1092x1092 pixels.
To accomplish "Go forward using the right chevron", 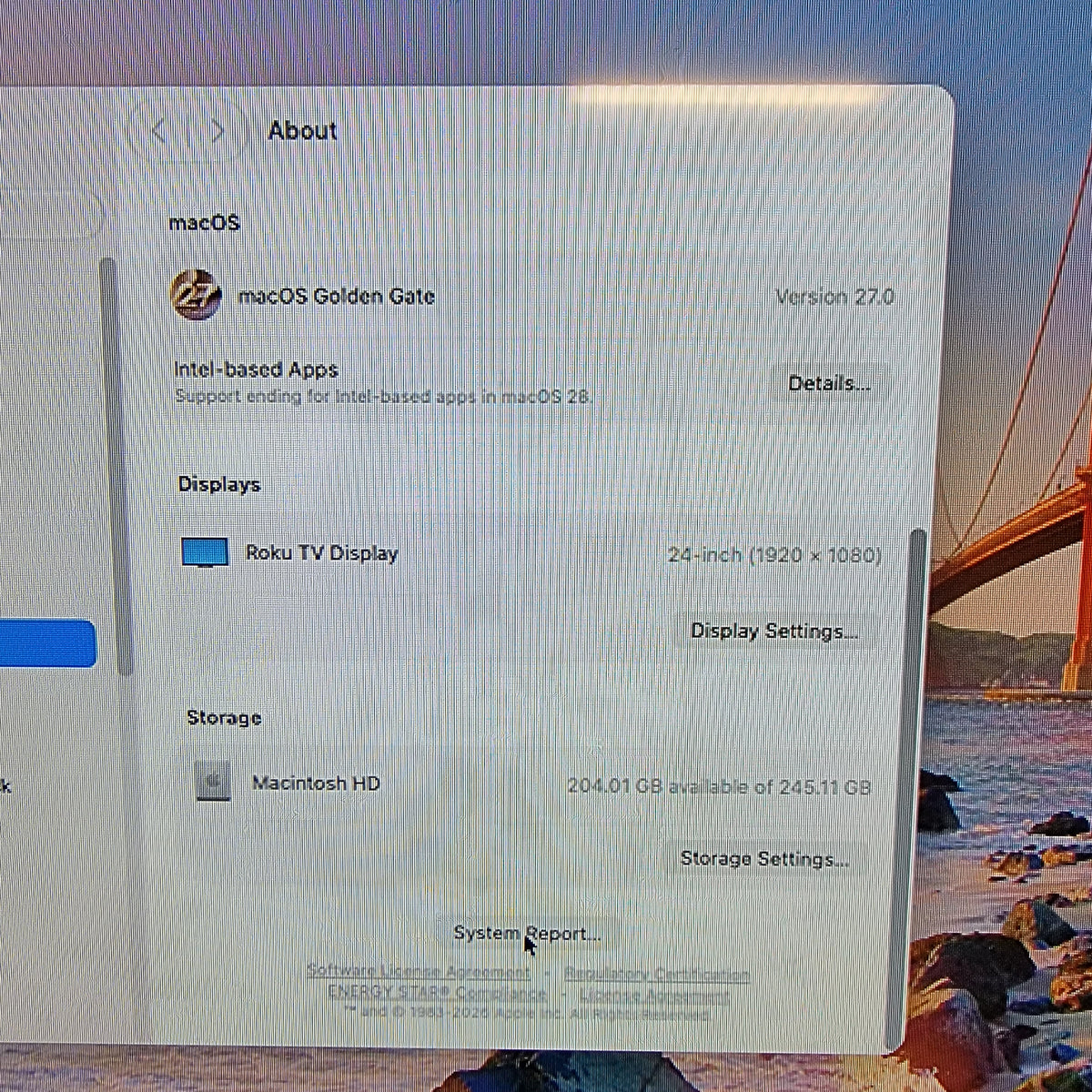I will (217, 131).
